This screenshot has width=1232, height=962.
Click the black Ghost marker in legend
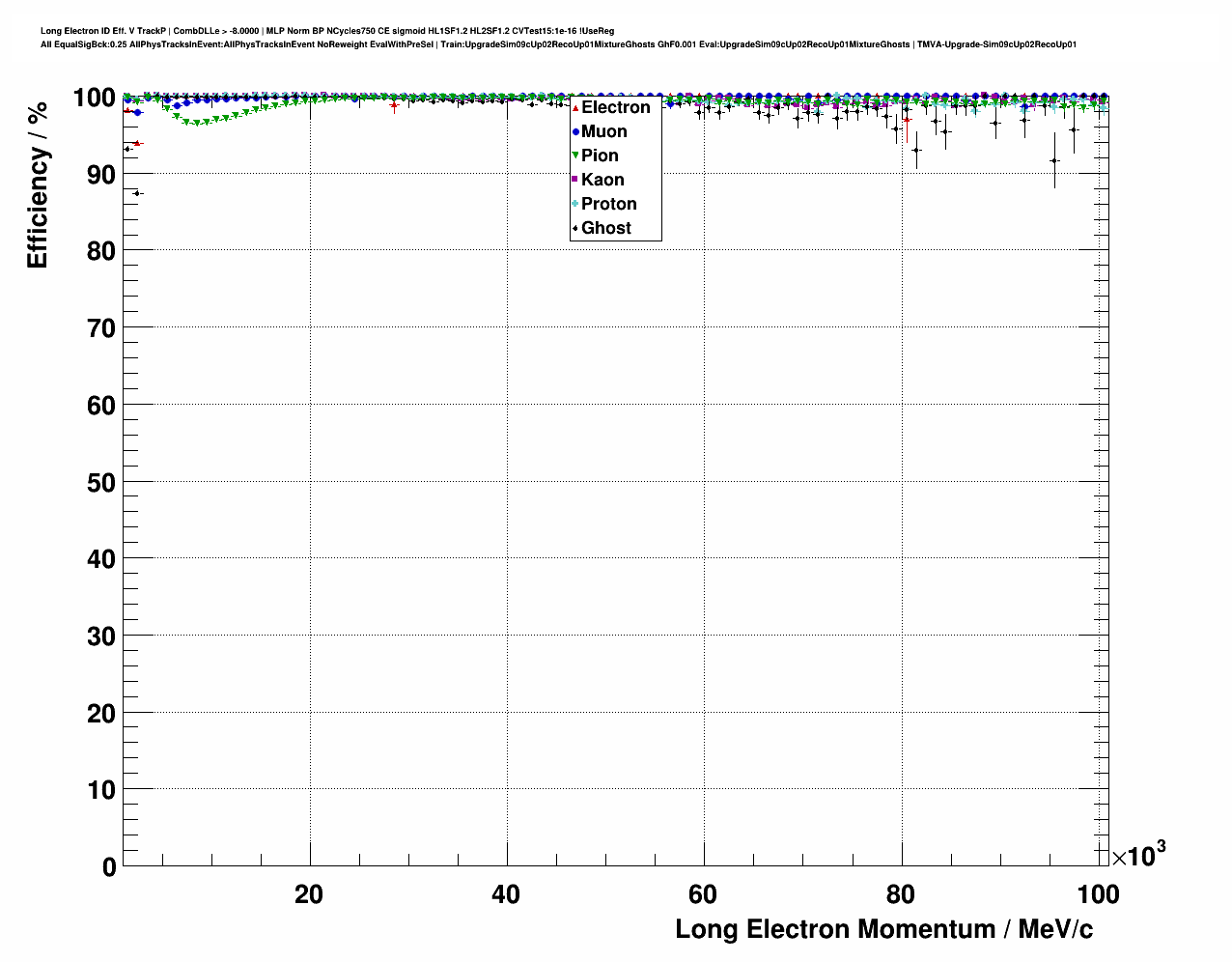(575, 228)
